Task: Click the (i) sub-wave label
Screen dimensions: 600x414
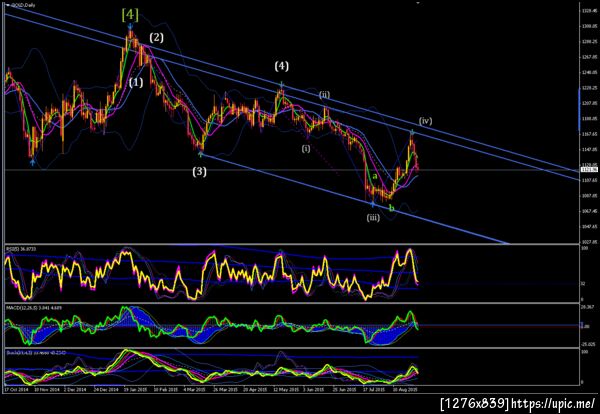Action: point(306,148)
